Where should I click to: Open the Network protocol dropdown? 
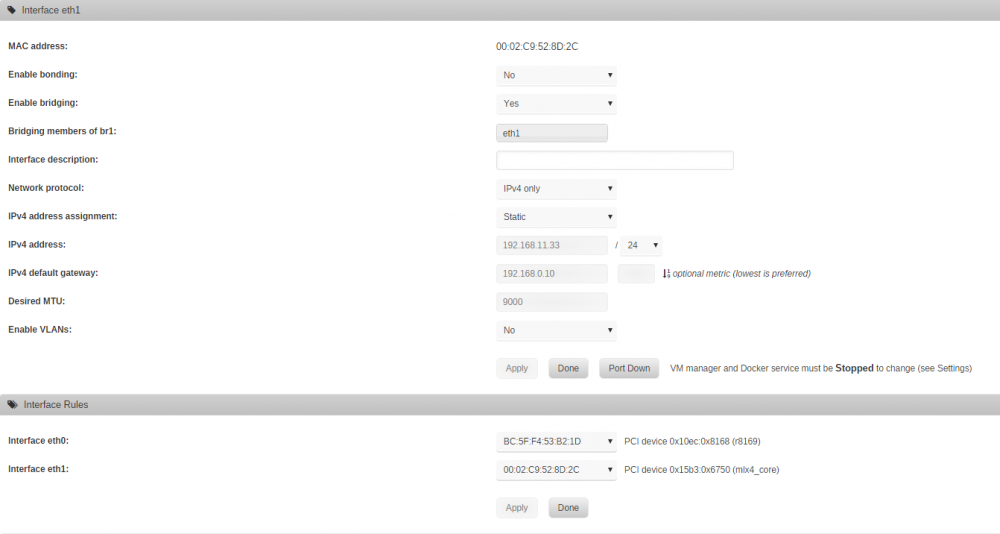(x=556, y=189)
